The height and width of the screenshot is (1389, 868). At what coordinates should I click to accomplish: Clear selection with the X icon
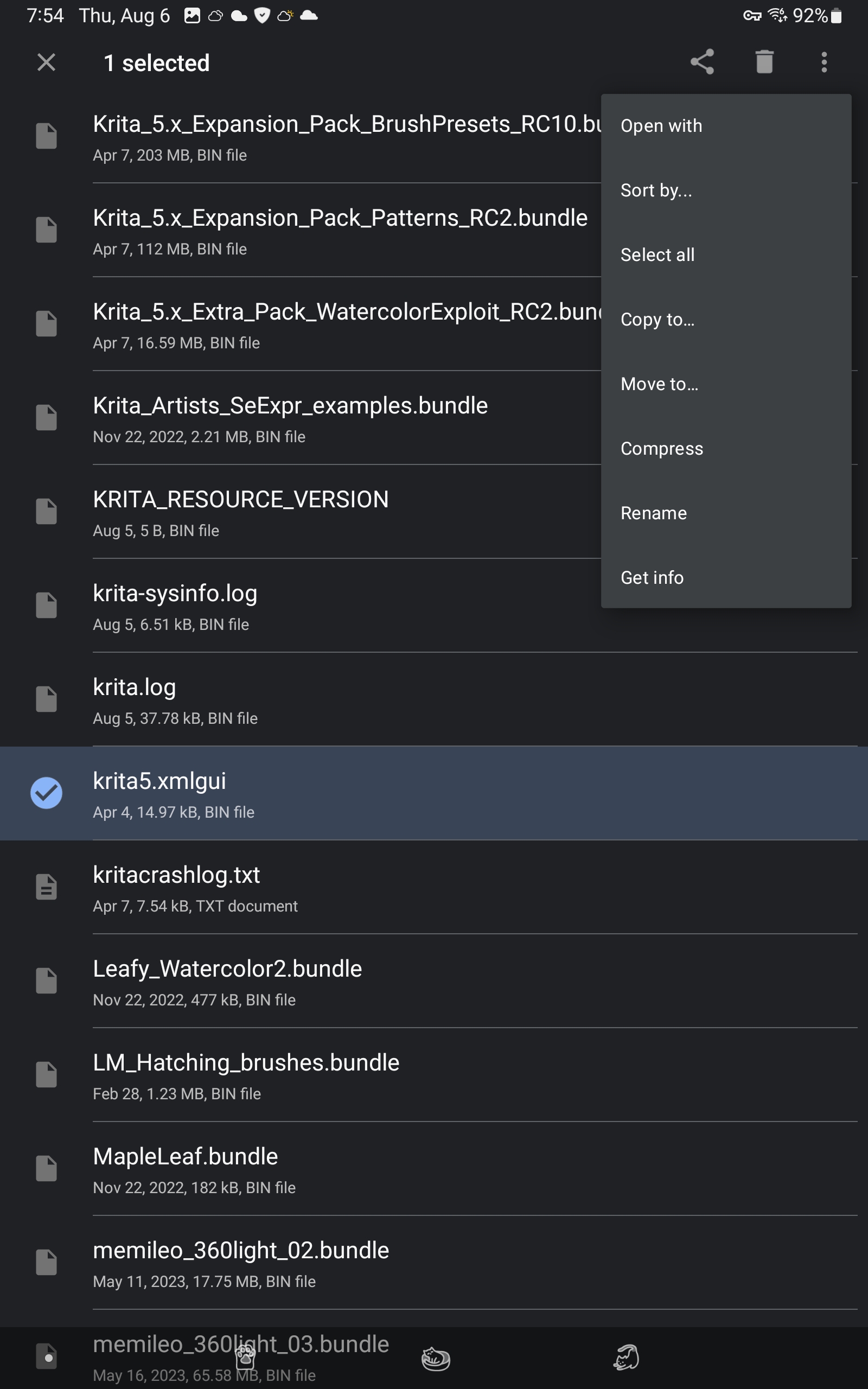46,62
